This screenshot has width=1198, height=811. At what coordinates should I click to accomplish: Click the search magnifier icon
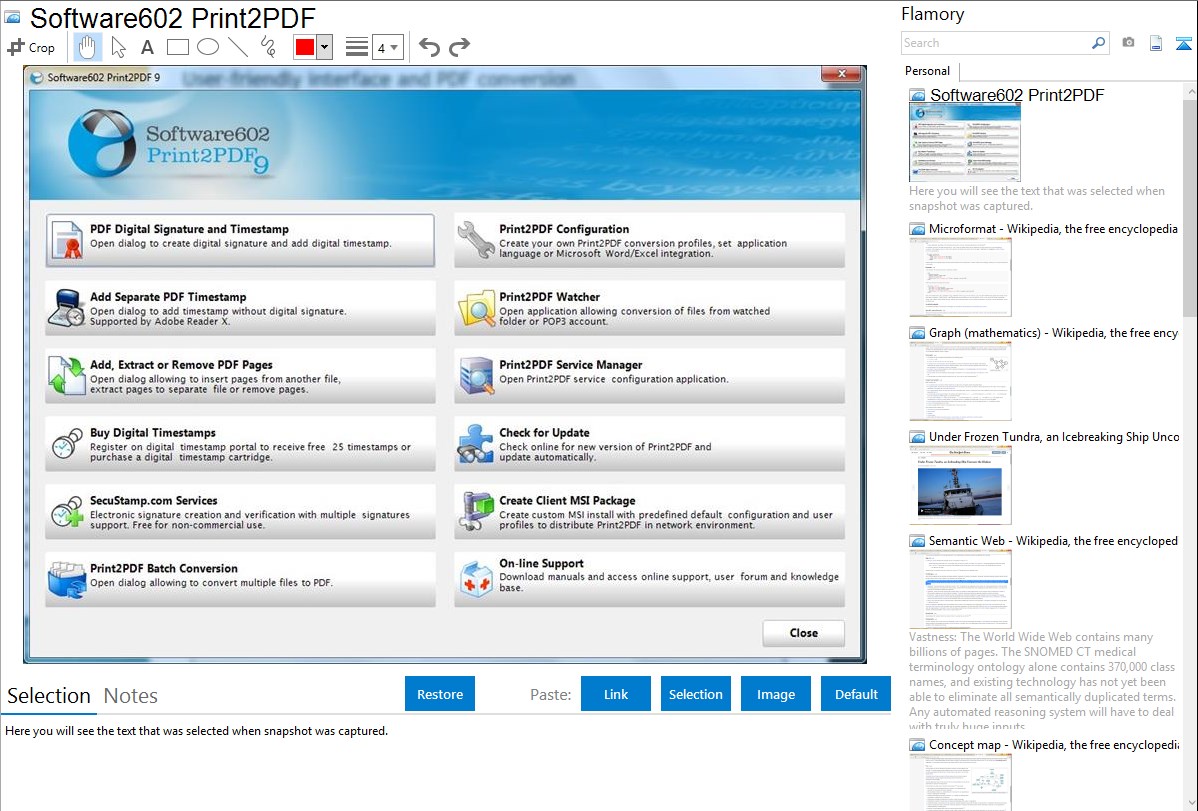click(1098, 43)
